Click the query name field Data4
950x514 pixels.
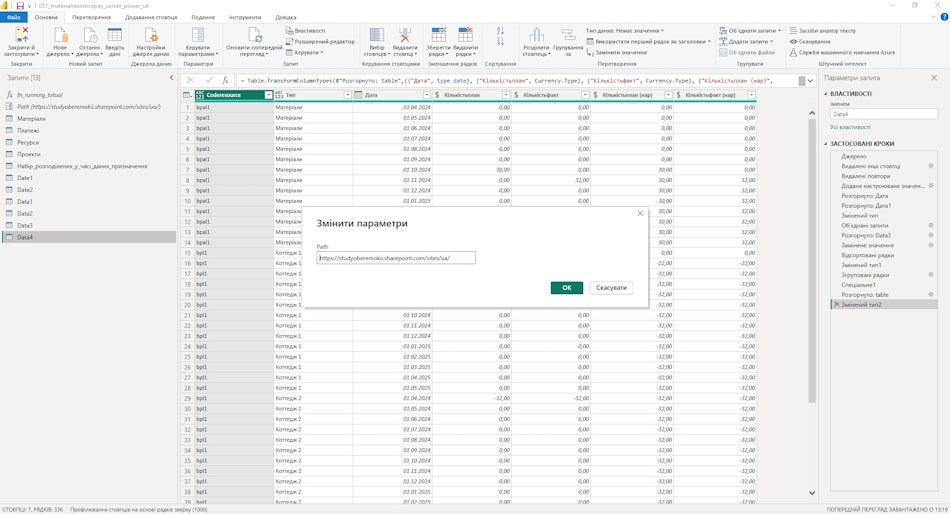[883, 114]
